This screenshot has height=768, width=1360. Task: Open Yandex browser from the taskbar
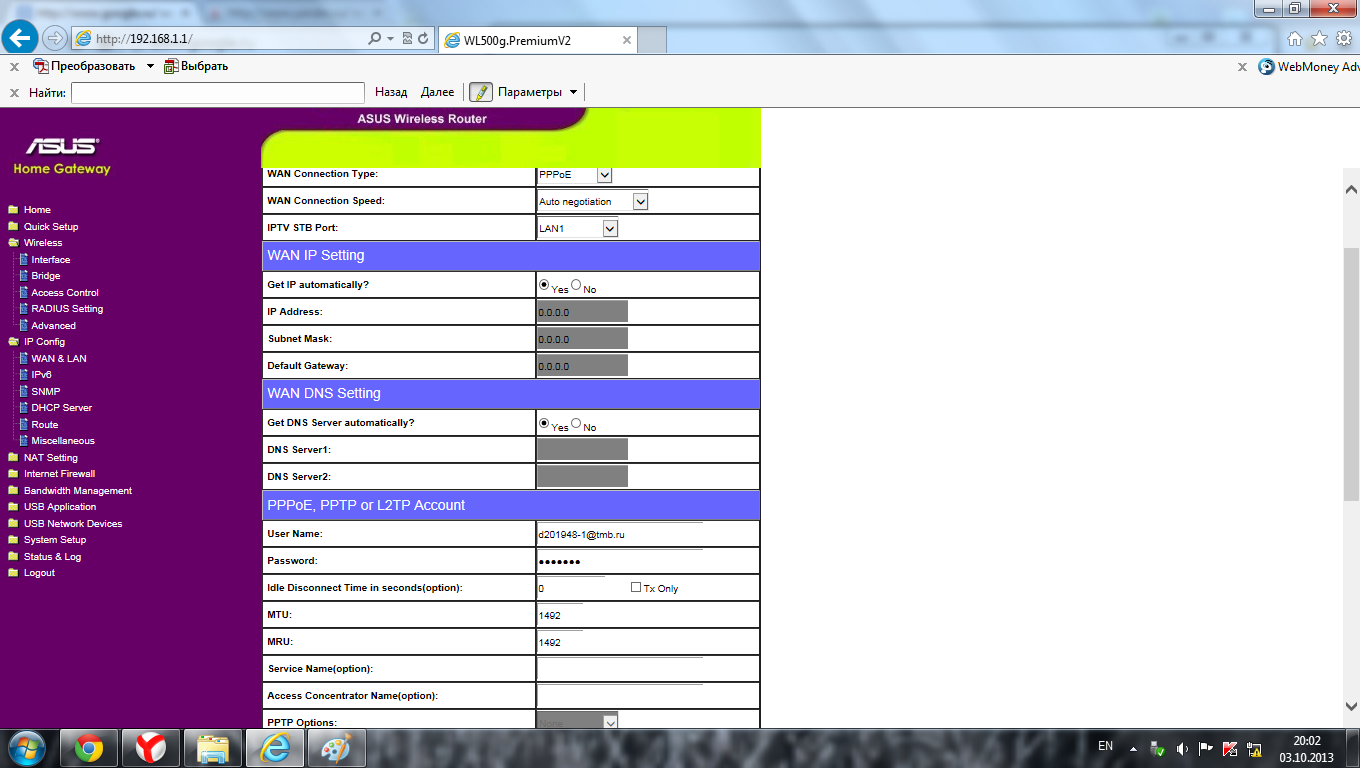(151, 747)
